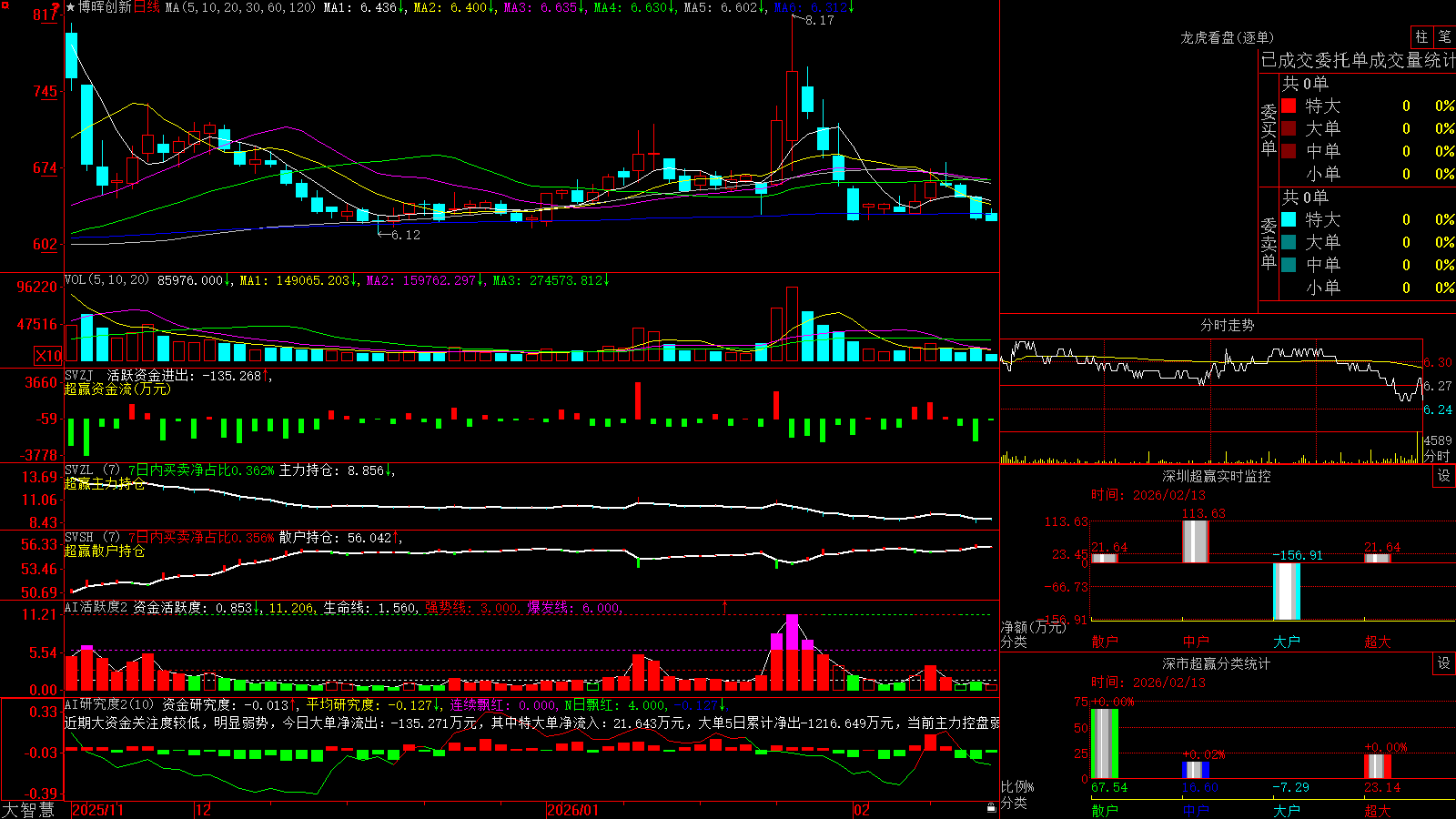Screen dimensions: 1456x819
Task: Click the 大智慧 logo in the bottom-left corner
Action: pyautogui.click(x=28, y=809)
